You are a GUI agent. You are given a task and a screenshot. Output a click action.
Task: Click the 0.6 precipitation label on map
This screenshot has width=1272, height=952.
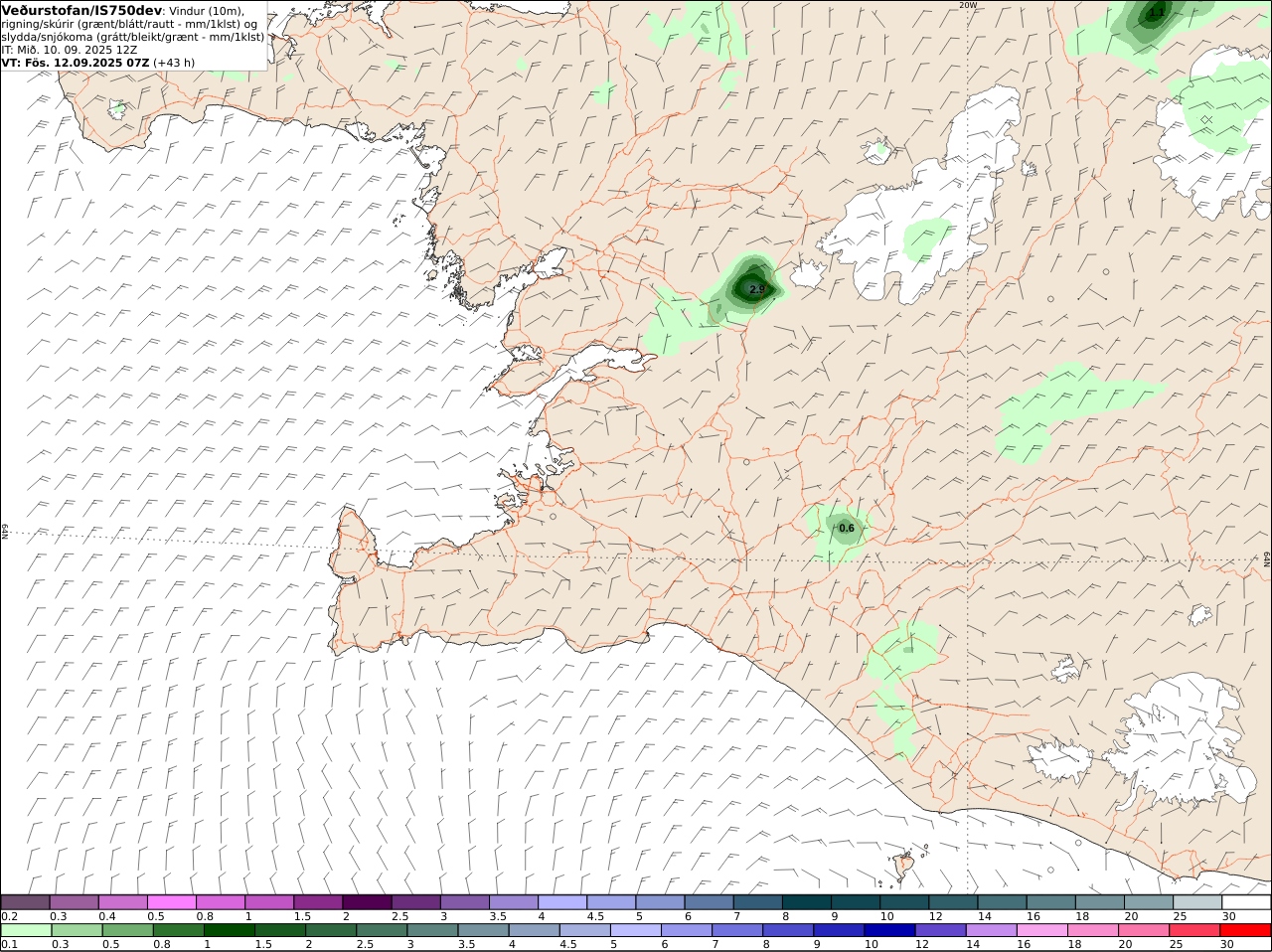[847, 529]
